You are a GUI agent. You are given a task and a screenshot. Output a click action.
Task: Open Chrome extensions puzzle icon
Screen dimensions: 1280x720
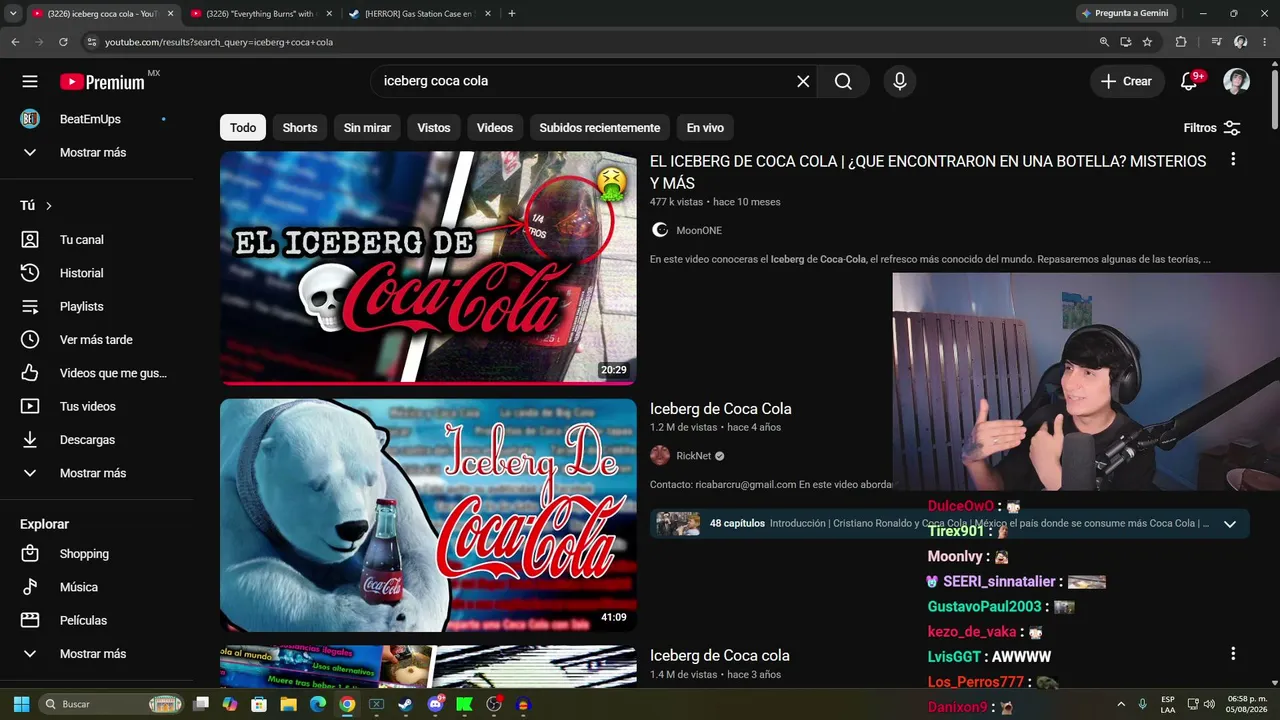1181,42
